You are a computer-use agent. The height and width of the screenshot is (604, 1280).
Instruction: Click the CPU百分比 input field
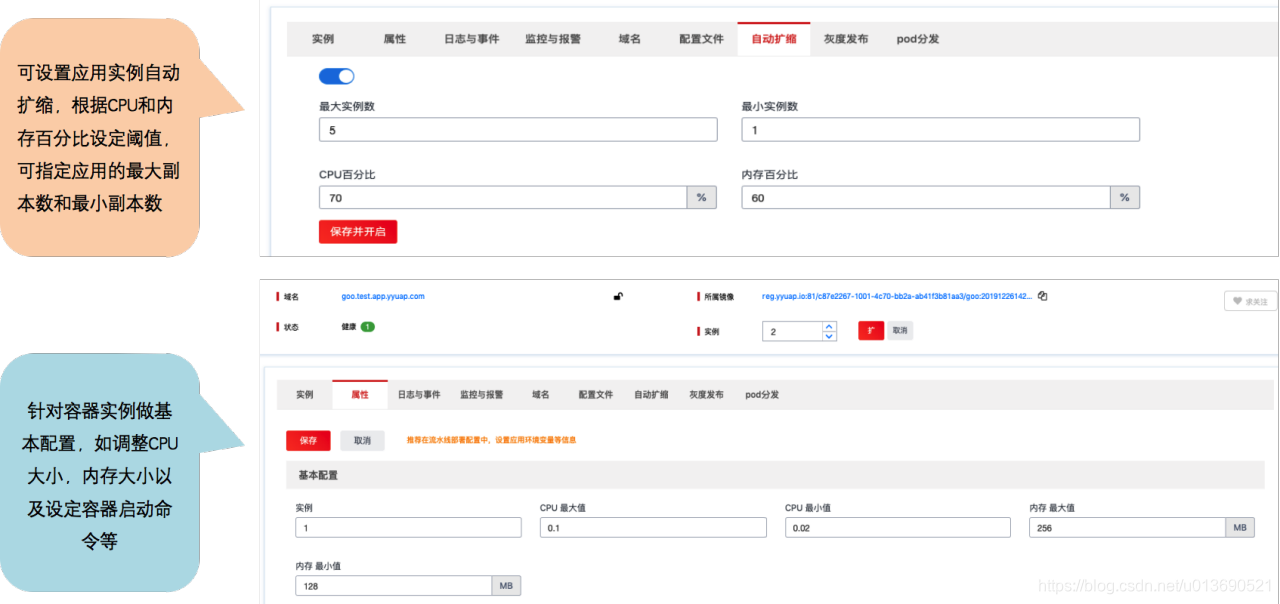pos(503,198)
